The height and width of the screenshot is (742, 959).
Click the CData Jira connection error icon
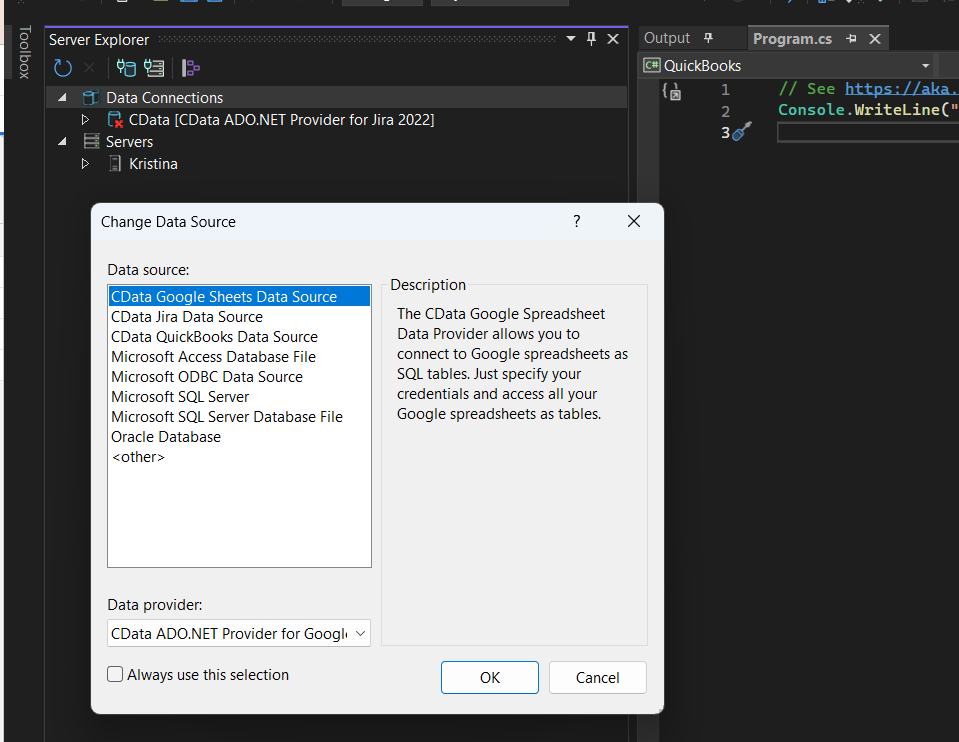pyautogui.click(x=114, y=120)
